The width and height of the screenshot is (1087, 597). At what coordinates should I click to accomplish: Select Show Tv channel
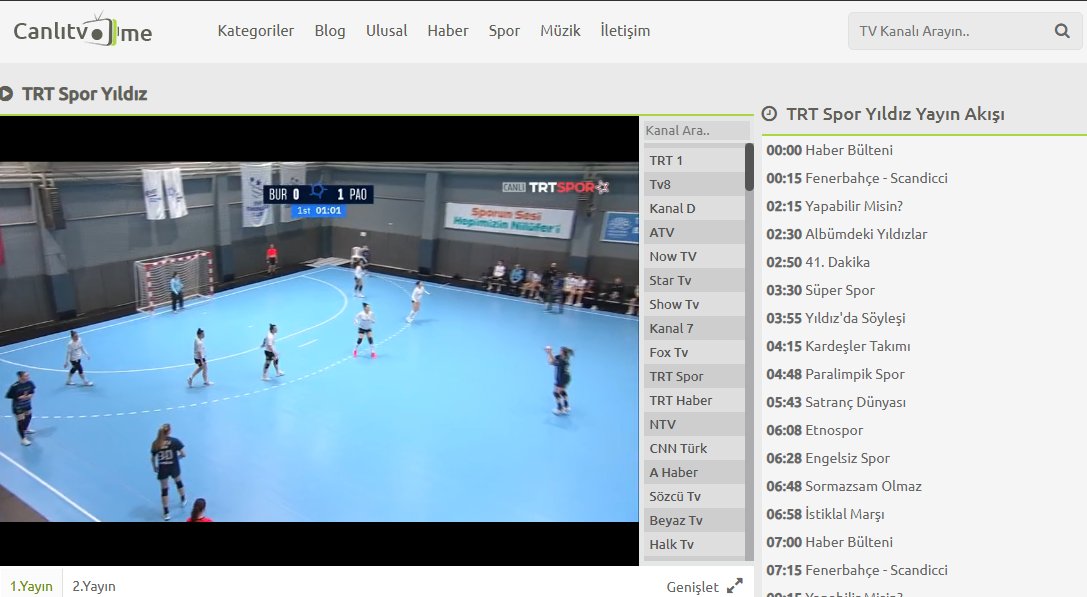click(694, 304)
